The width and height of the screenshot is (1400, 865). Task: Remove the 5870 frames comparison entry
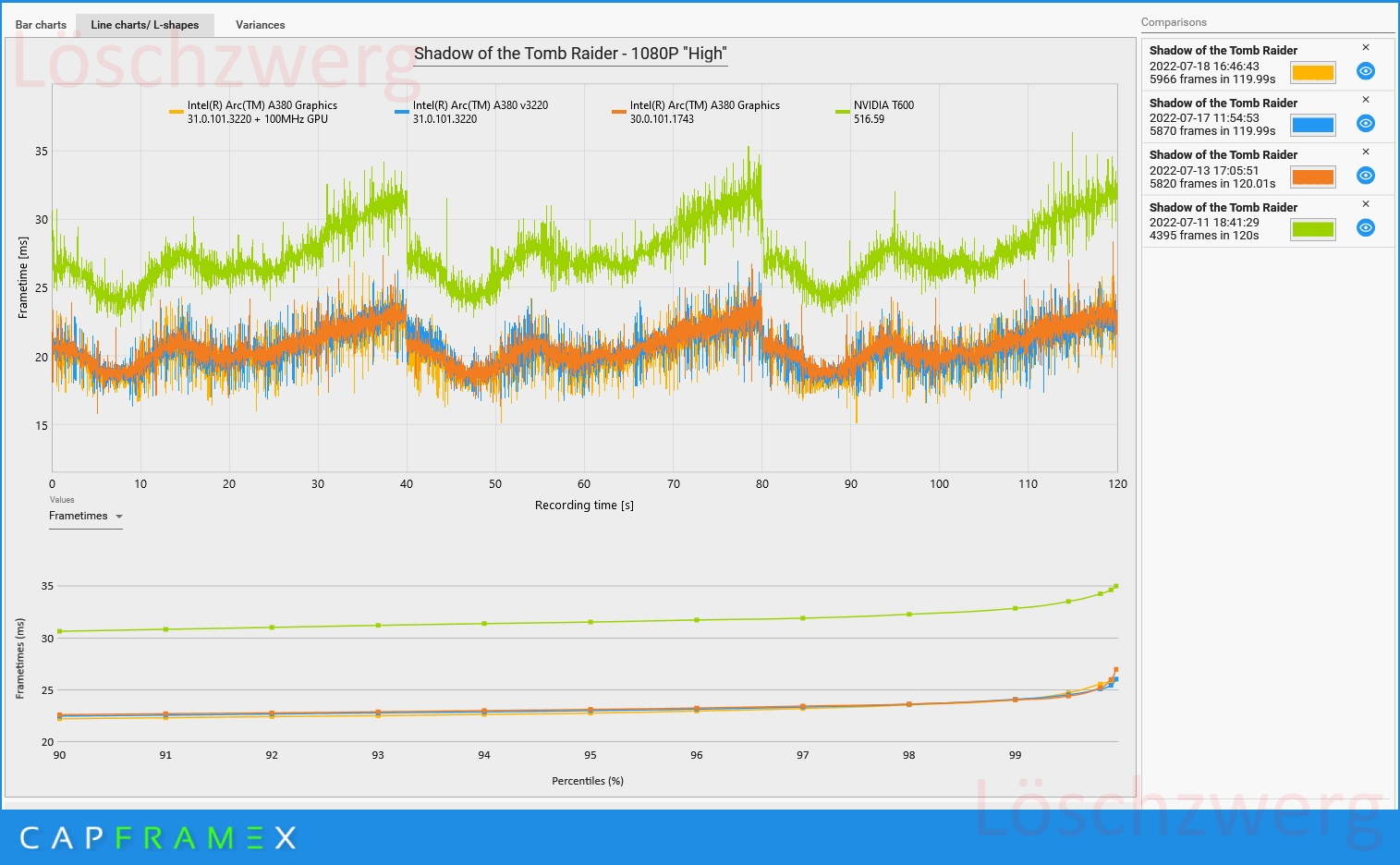pos(1366,100)
